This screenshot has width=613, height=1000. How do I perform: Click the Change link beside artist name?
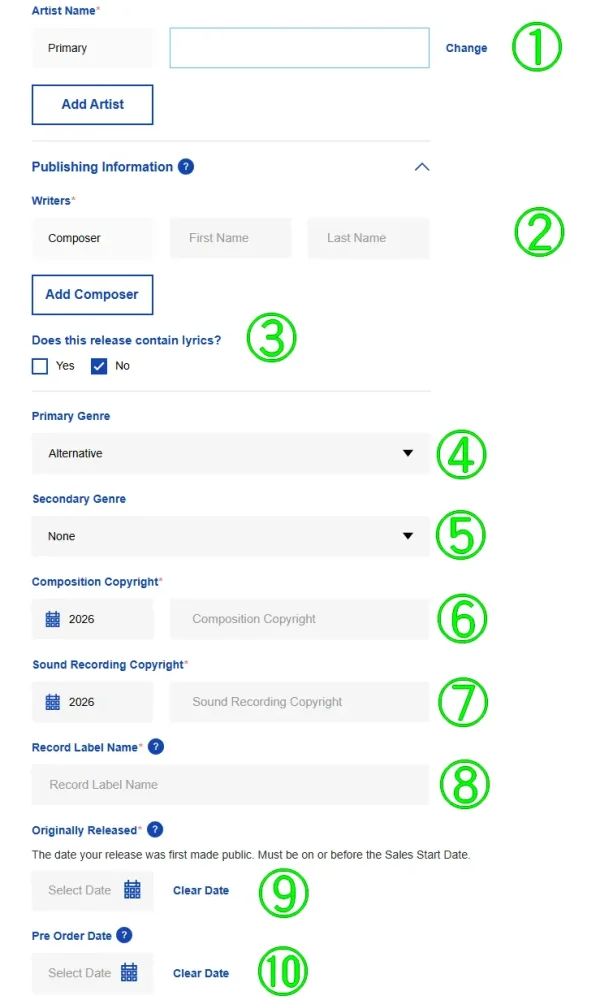coord(466,48)
